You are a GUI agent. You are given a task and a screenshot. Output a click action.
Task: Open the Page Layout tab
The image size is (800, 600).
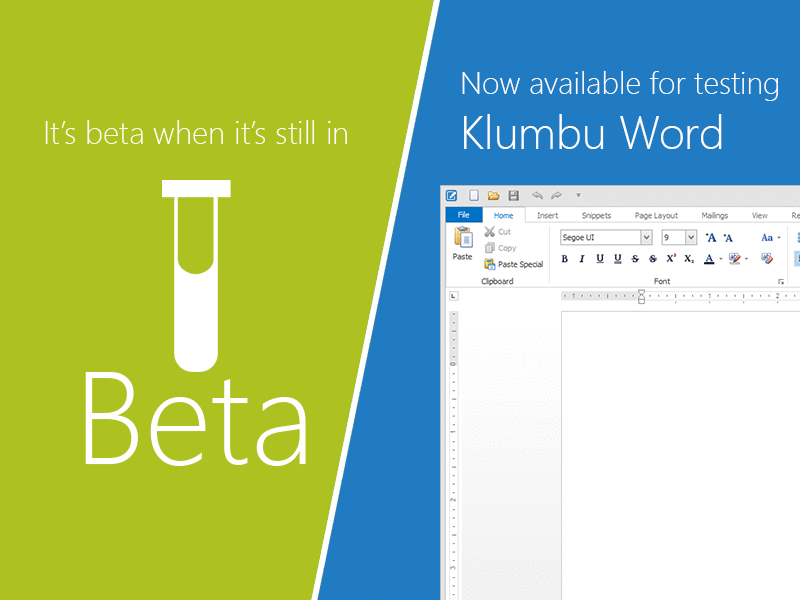pyautogui.click(x=656, y=215)
